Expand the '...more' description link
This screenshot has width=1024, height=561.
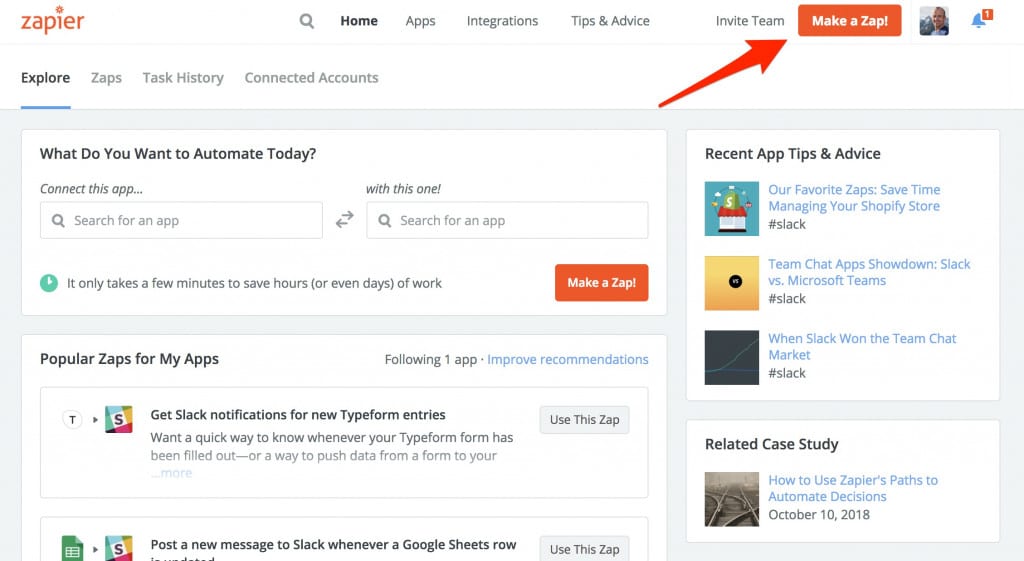172,473
